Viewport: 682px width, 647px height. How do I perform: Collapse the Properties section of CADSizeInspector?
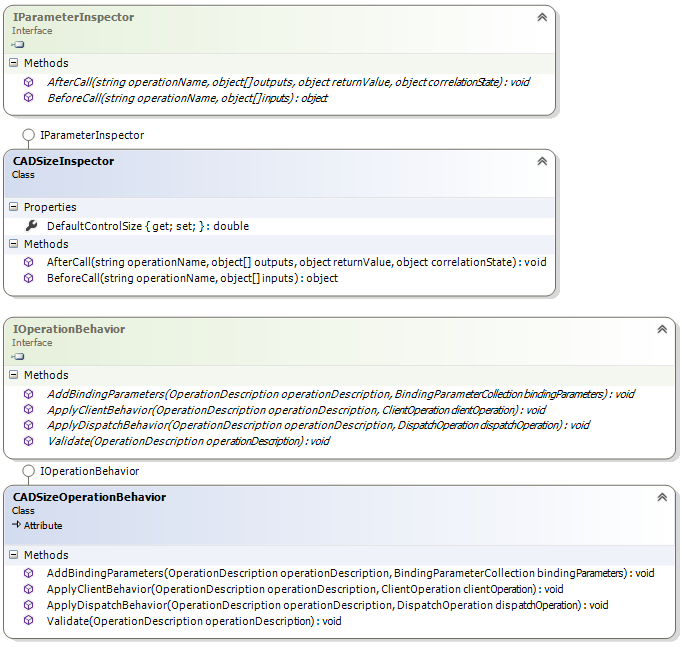pyautogui.click(x=14, y=207)
